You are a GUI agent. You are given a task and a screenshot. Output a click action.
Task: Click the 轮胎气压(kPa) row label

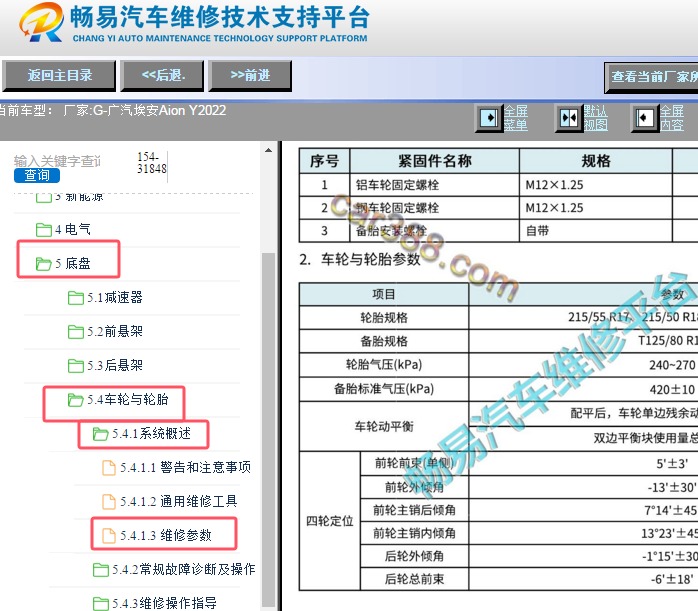pyautogui.click(x=384, y=365)
